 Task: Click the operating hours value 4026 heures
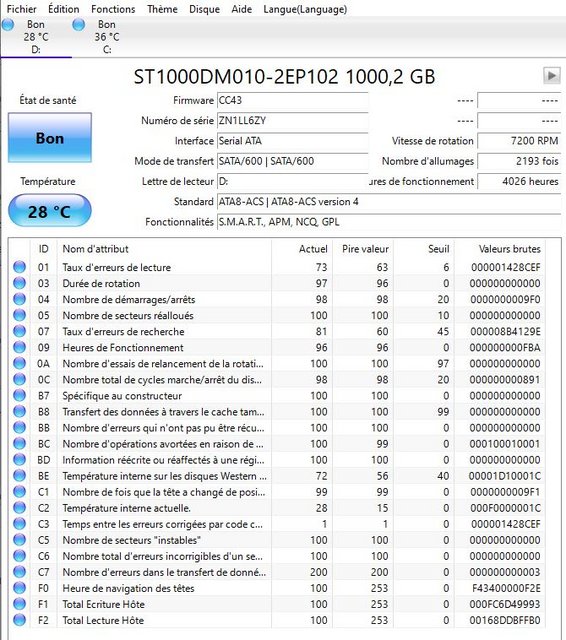click(x=519, y=181)
